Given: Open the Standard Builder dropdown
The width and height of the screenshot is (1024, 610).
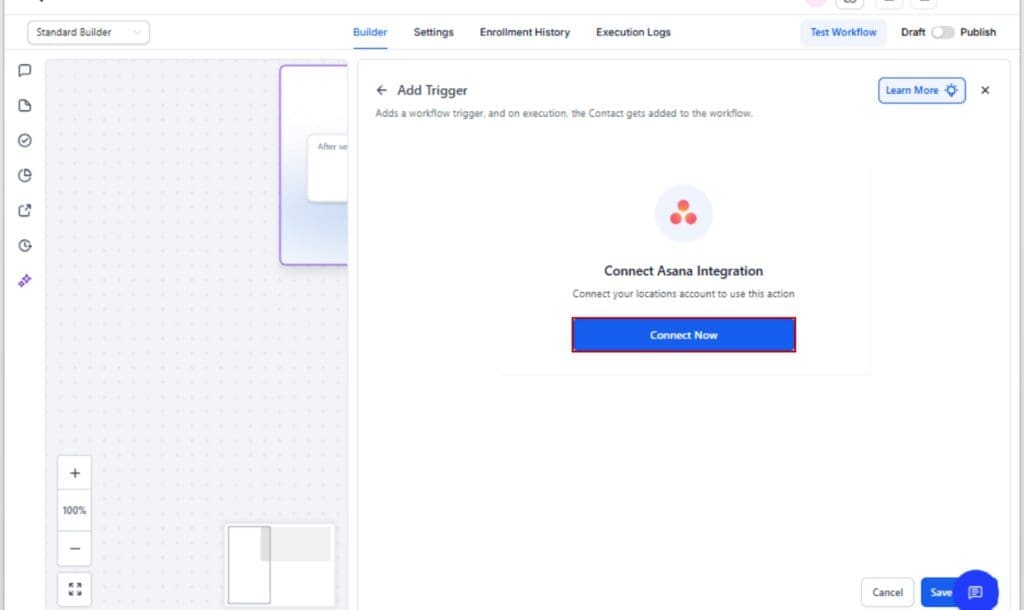Looking at the screenshot, I should (88, 32).
